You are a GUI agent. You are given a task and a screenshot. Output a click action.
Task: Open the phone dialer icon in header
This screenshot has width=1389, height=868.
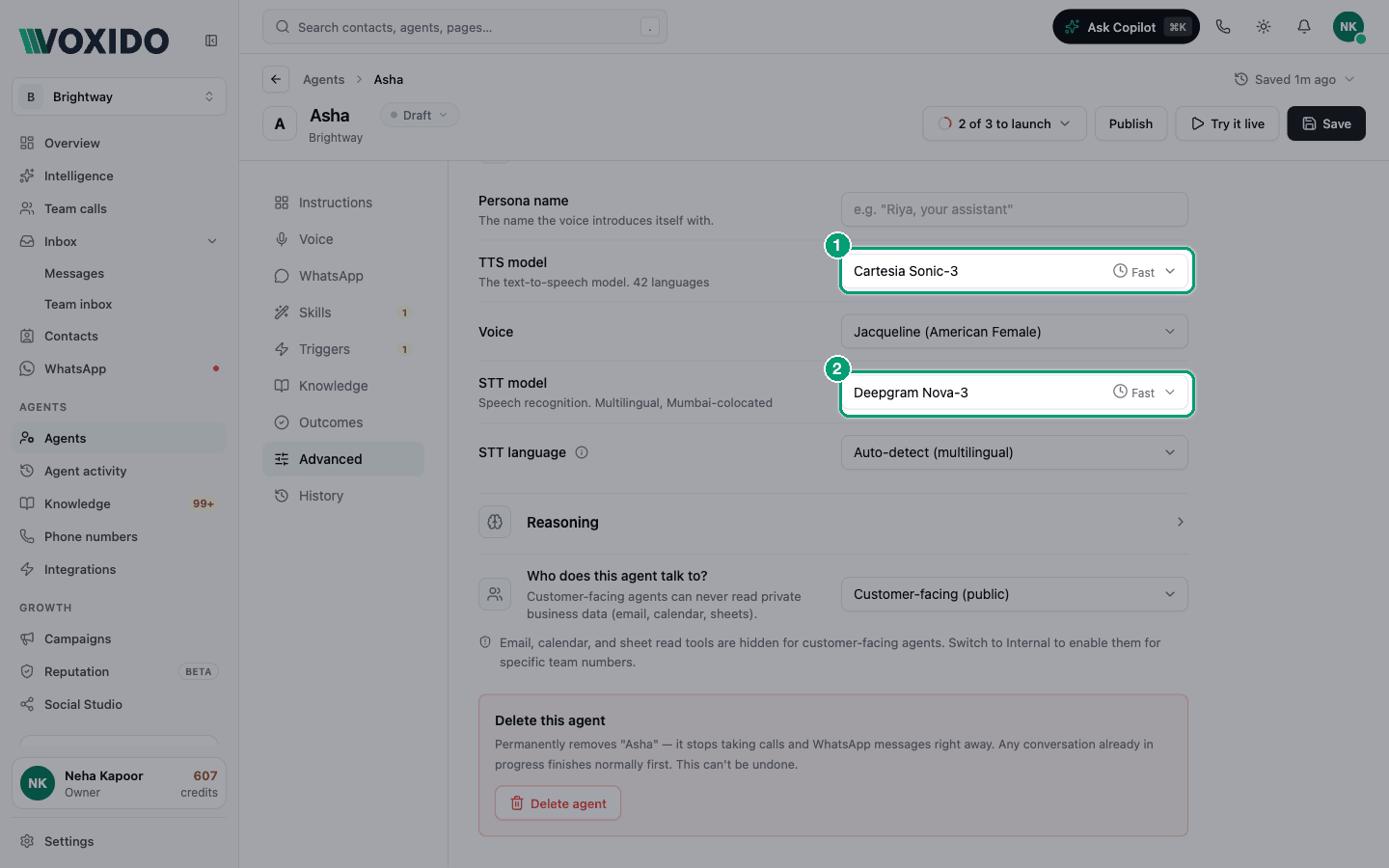[x=1223, y=27]
